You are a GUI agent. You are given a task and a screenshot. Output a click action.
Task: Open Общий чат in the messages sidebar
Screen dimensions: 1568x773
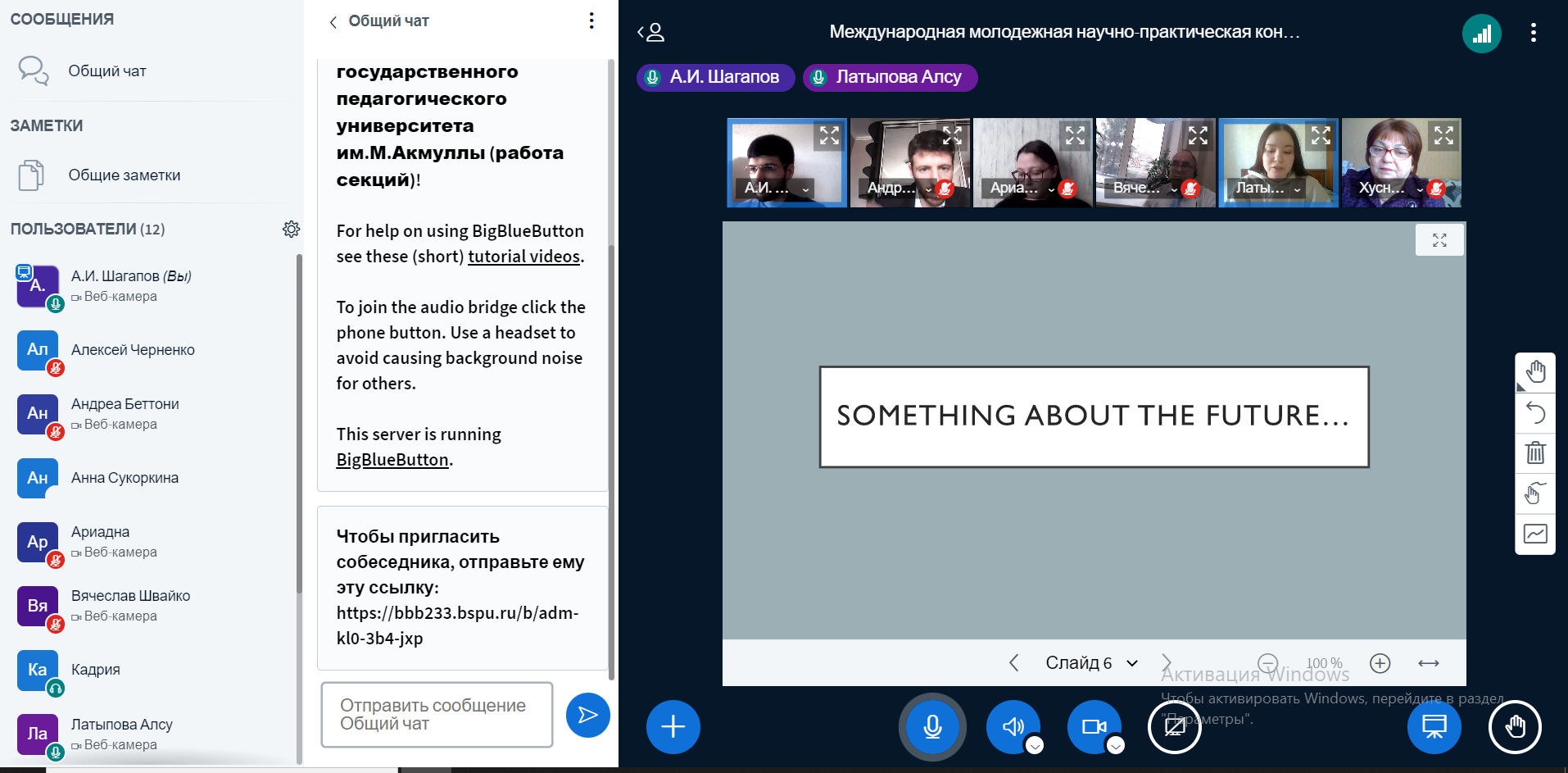tap(106, 71)
